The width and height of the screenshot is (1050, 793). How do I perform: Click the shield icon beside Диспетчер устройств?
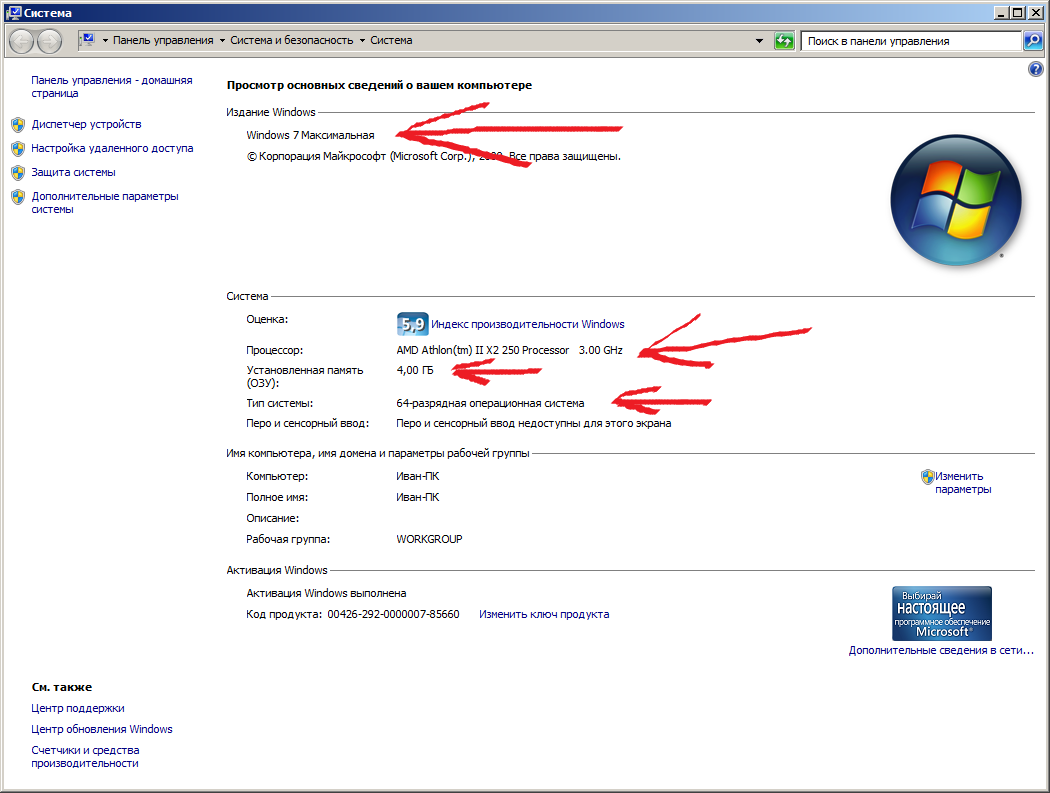click(x=18, y=125)
